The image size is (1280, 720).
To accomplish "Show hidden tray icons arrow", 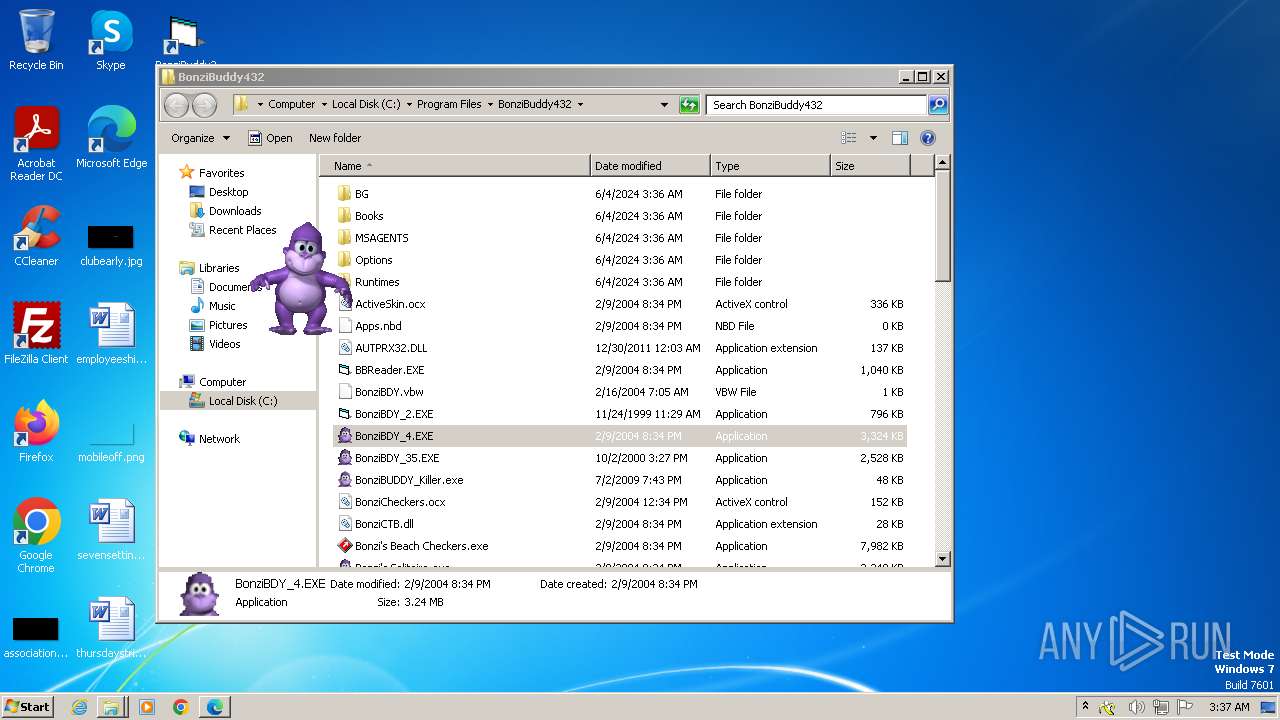I will click(1085, 707).
